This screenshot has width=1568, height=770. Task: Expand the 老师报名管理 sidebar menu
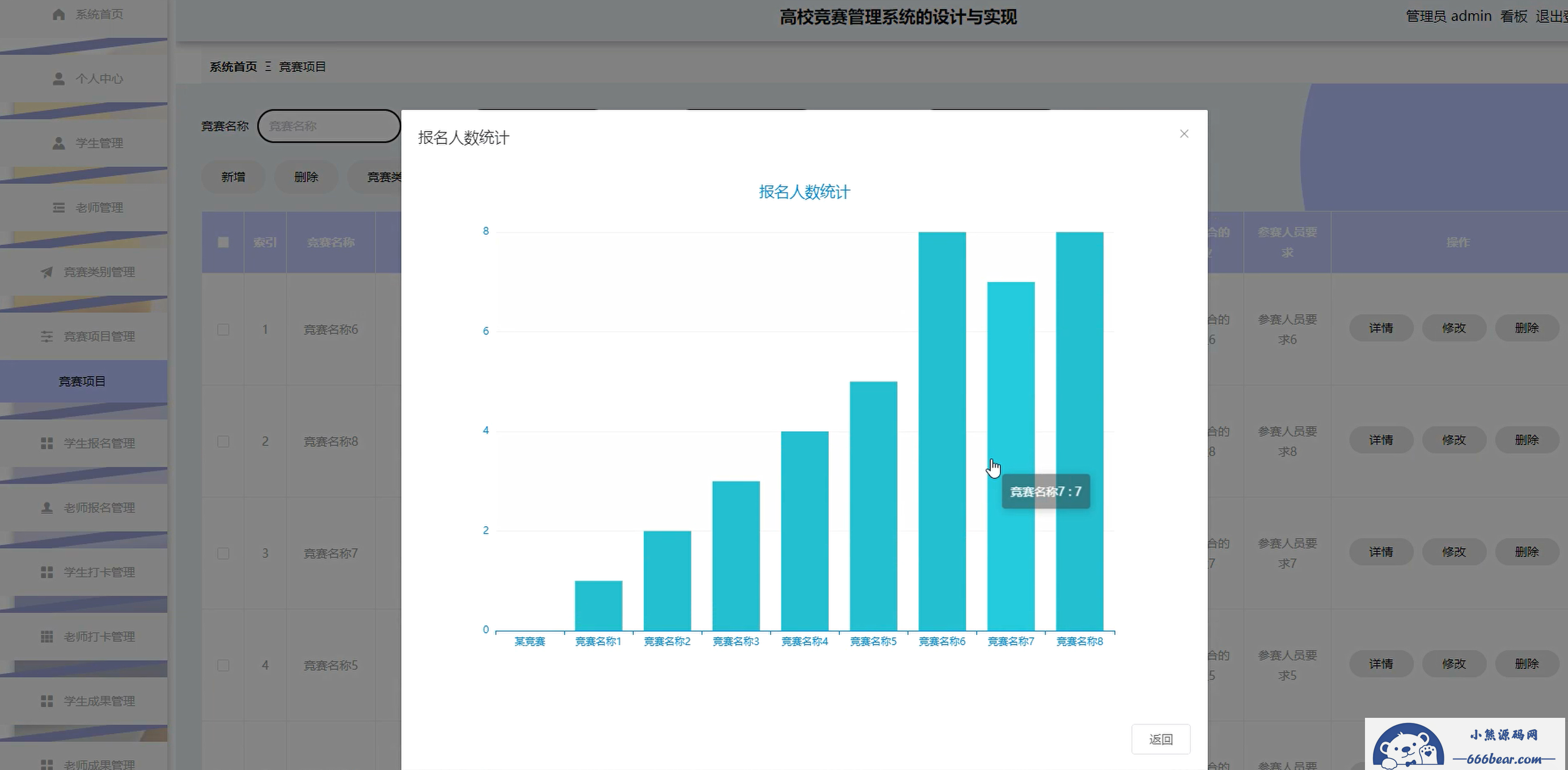coord(99,507)
